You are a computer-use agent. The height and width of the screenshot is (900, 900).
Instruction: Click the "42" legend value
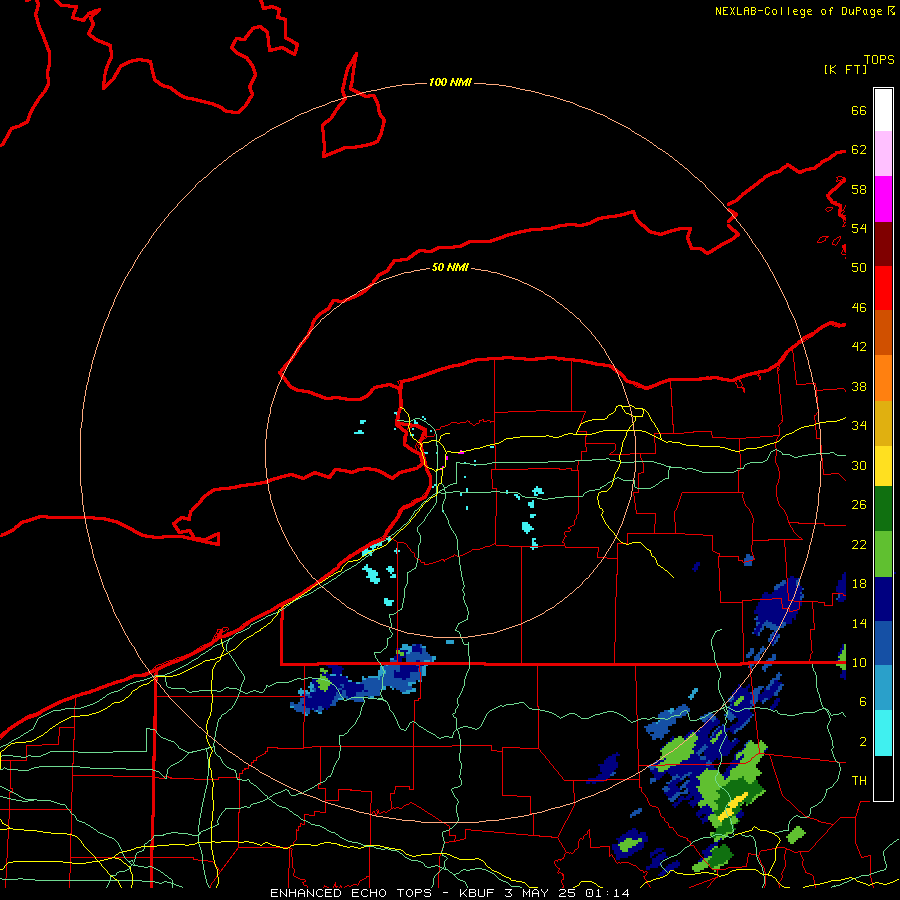pyautogui.click(x=859, y=347)
